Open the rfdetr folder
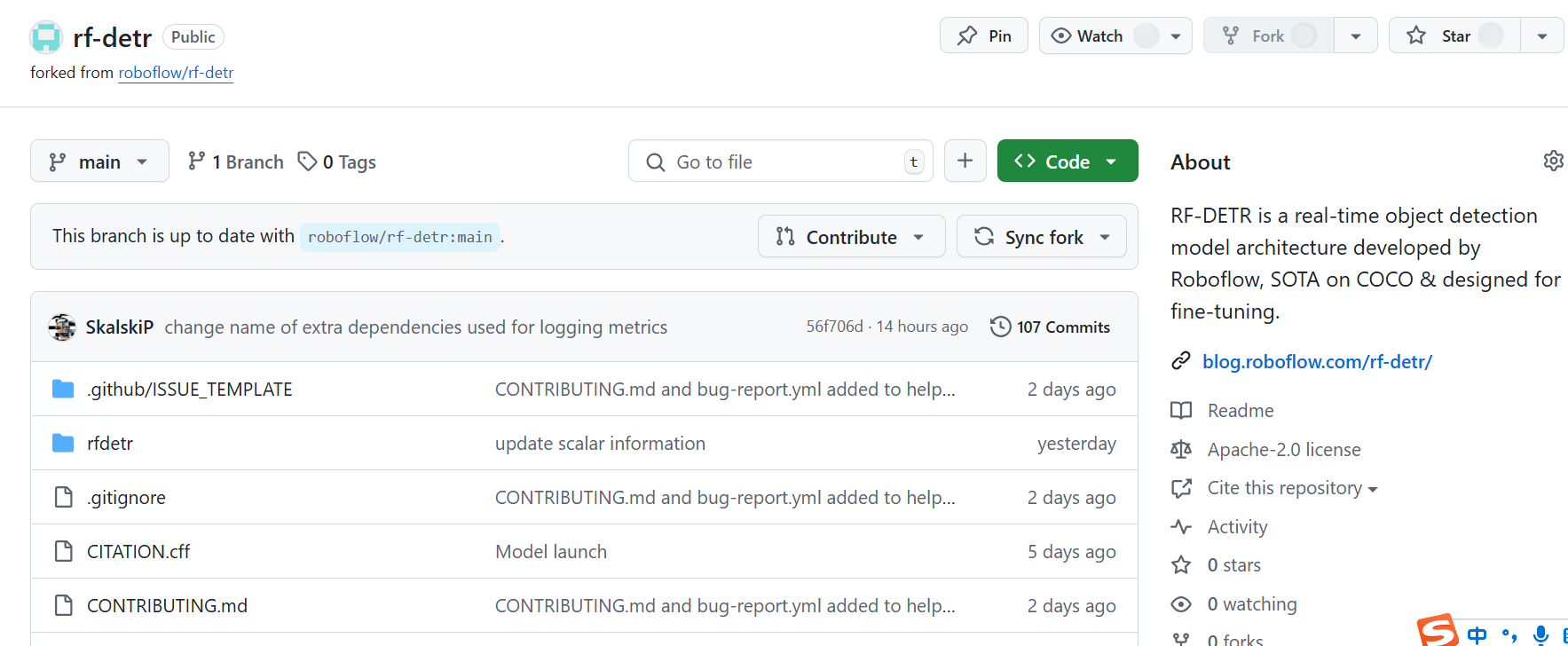The width and height of the screenshot is (1568, 646). click(x=110, y=444)
